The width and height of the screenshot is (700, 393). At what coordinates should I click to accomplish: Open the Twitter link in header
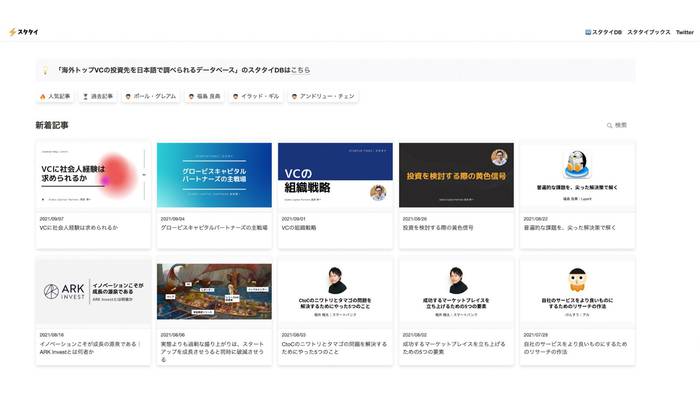coord(685,32)
